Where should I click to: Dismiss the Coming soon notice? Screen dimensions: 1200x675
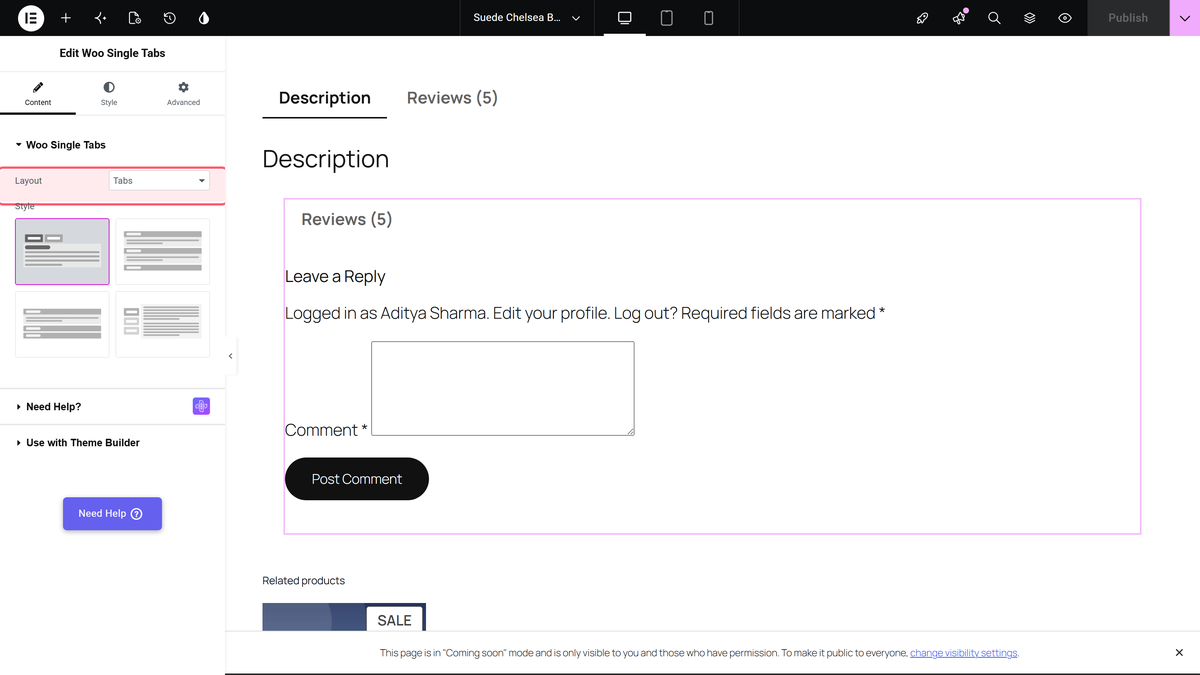(1179, 653)
